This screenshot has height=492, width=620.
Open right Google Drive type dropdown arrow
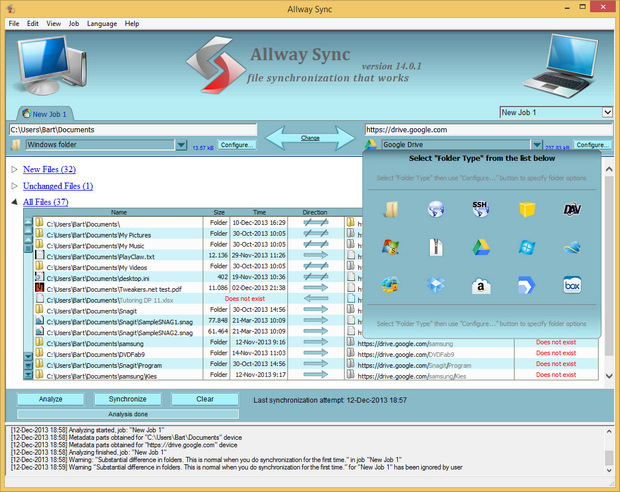[x=537, y=145]
